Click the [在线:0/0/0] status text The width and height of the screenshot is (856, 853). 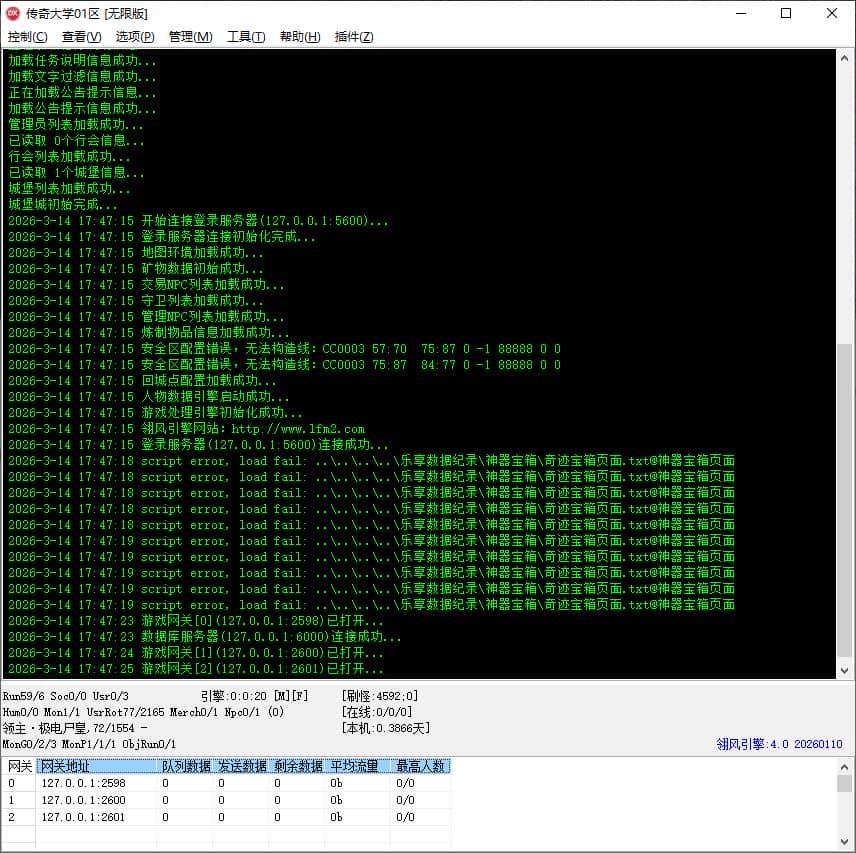click(377, 712)
